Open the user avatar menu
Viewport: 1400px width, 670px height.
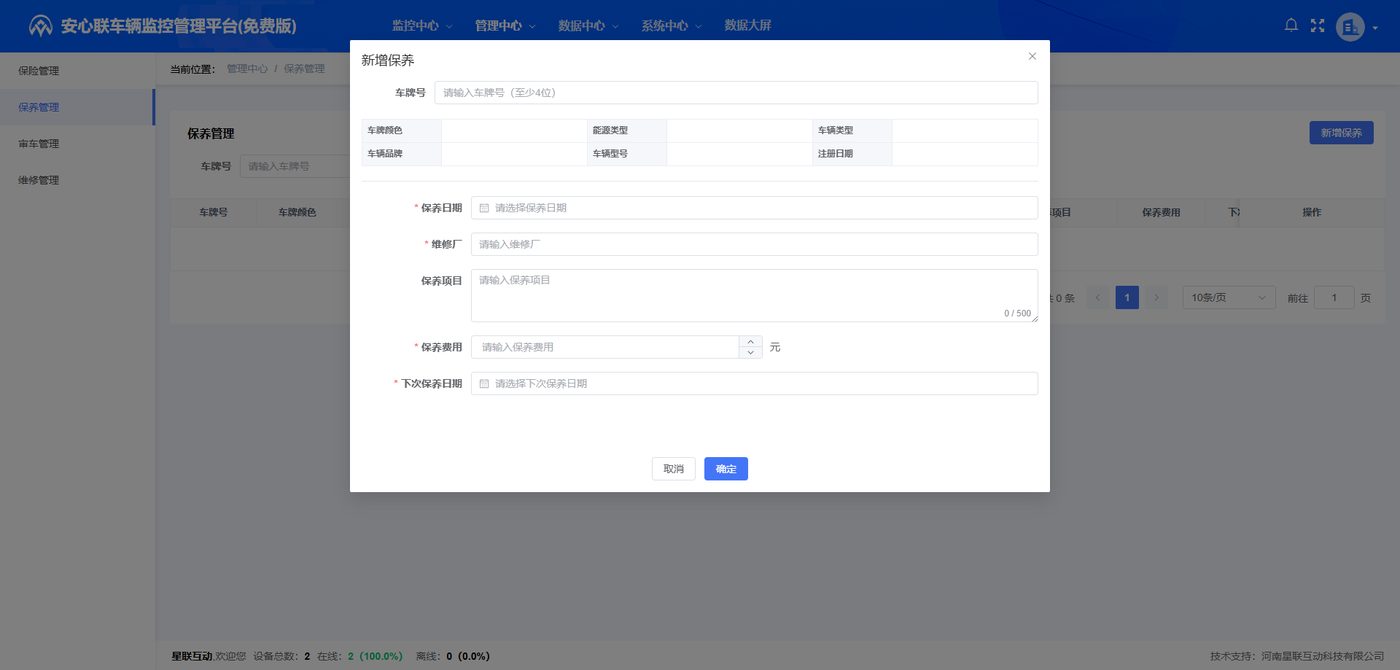[1357, 27]
